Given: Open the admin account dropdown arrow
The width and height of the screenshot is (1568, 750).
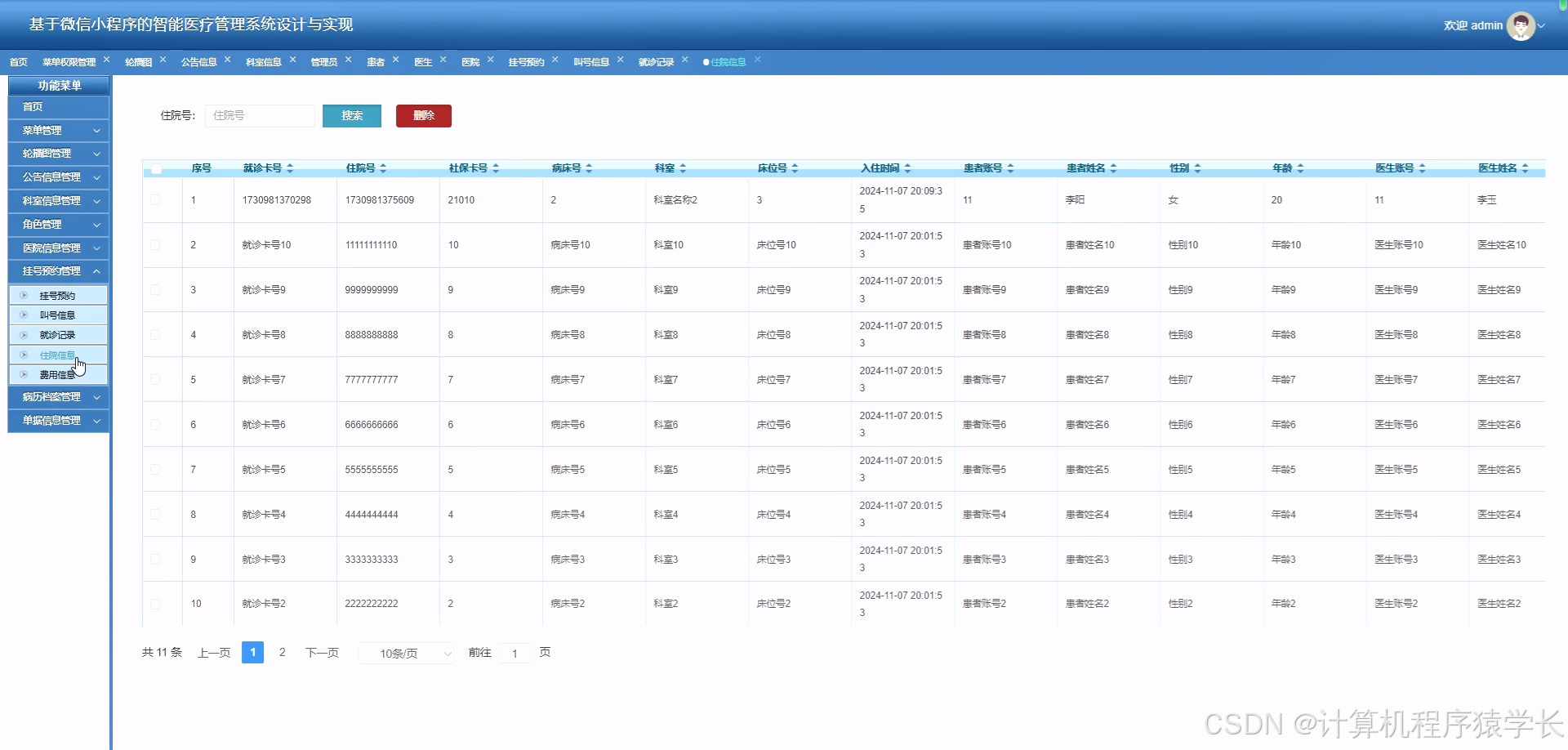Looking at the screenshot, I should [1542, 26].
